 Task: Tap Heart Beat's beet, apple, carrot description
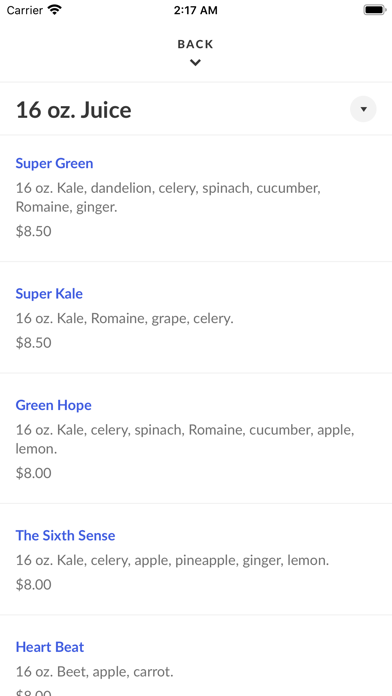95,672
